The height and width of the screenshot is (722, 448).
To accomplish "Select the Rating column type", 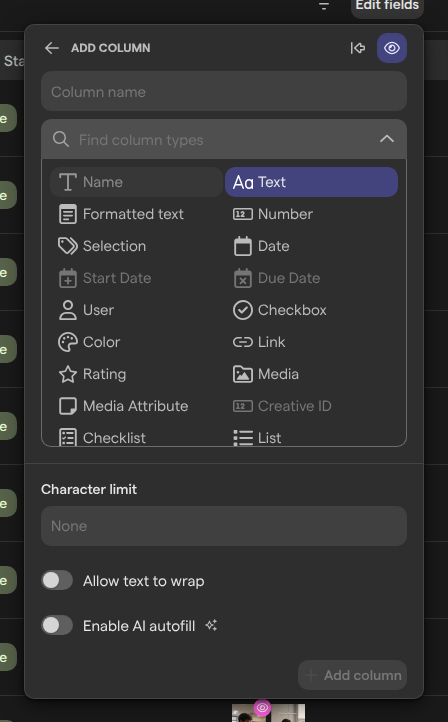I will point(136,374).
